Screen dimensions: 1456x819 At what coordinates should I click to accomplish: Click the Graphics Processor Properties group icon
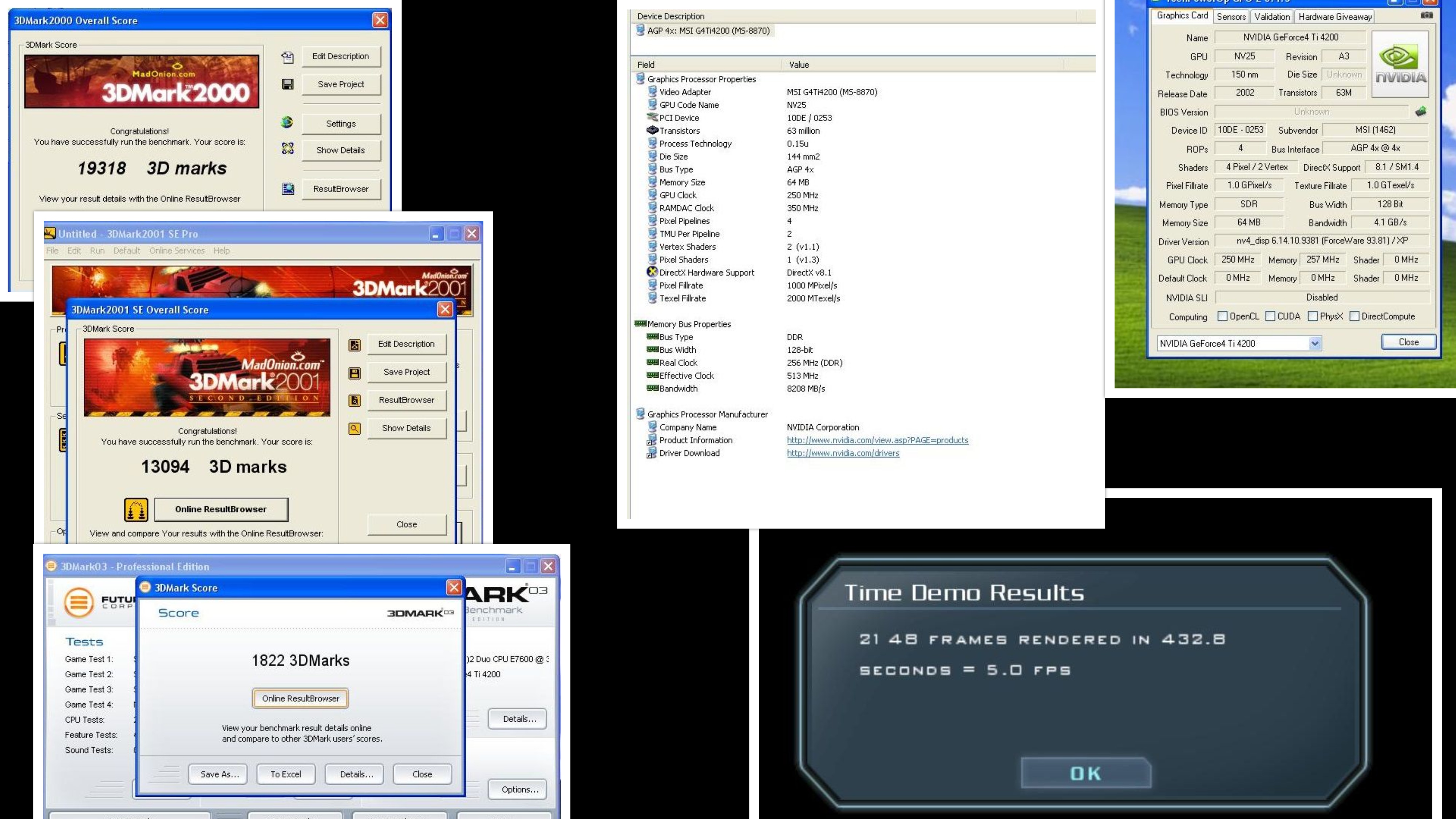coord(640,79)
